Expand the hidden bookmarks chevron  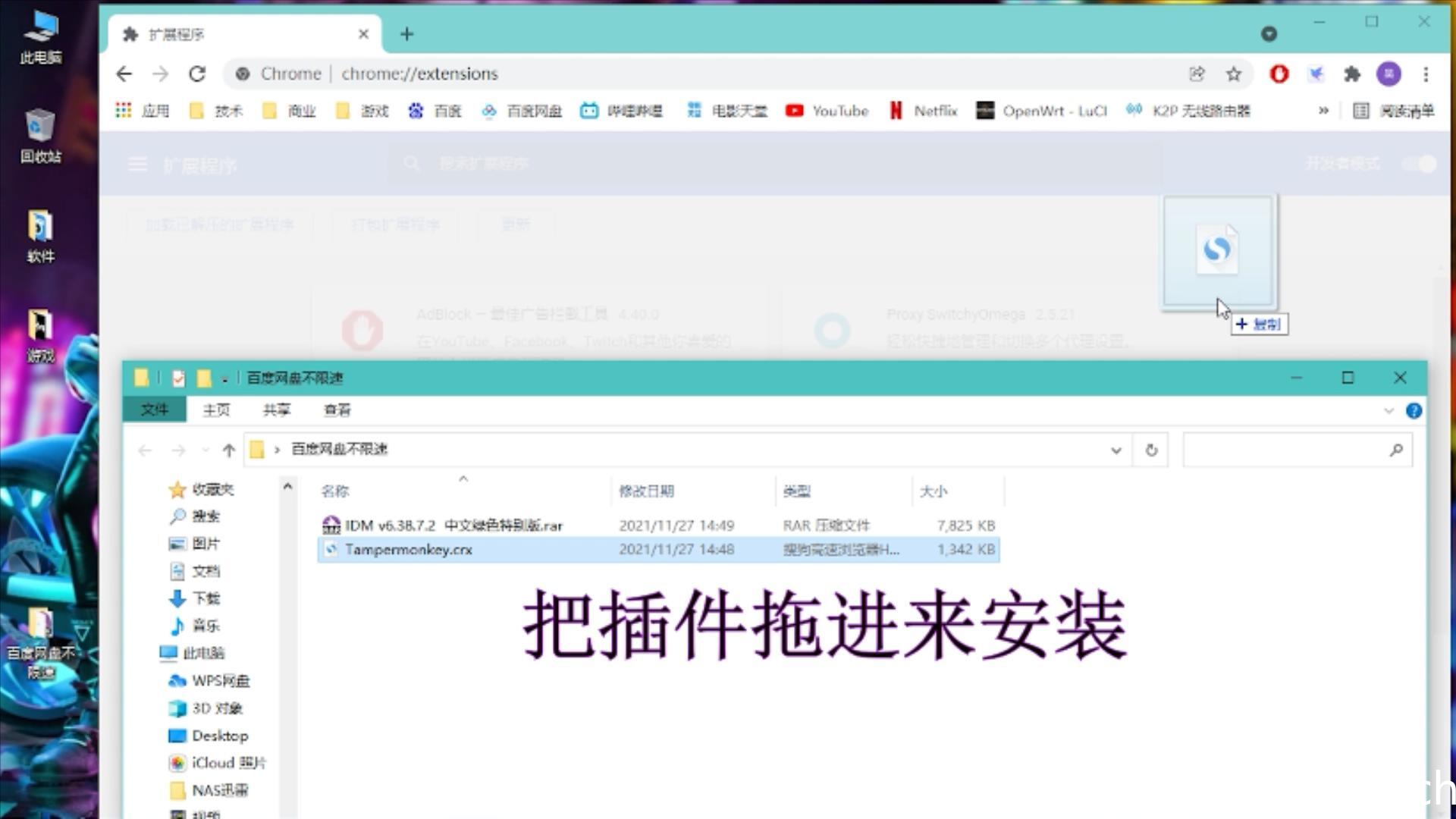(x=1323, y=111)
